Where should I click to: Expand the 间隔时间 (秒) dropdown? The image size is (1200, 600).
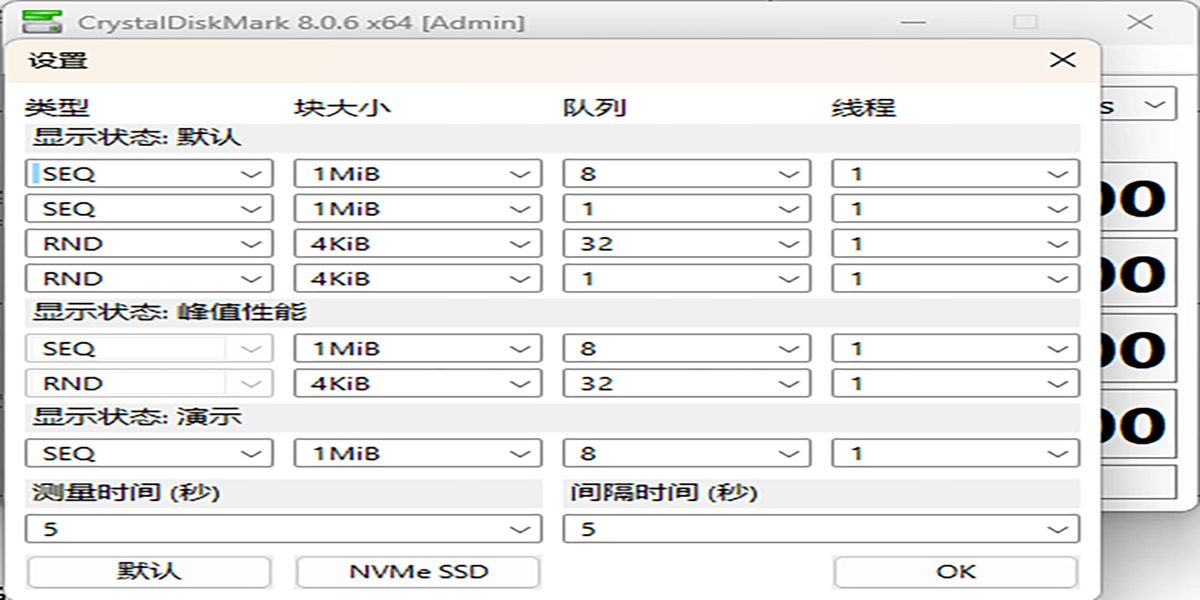[821, 529]
